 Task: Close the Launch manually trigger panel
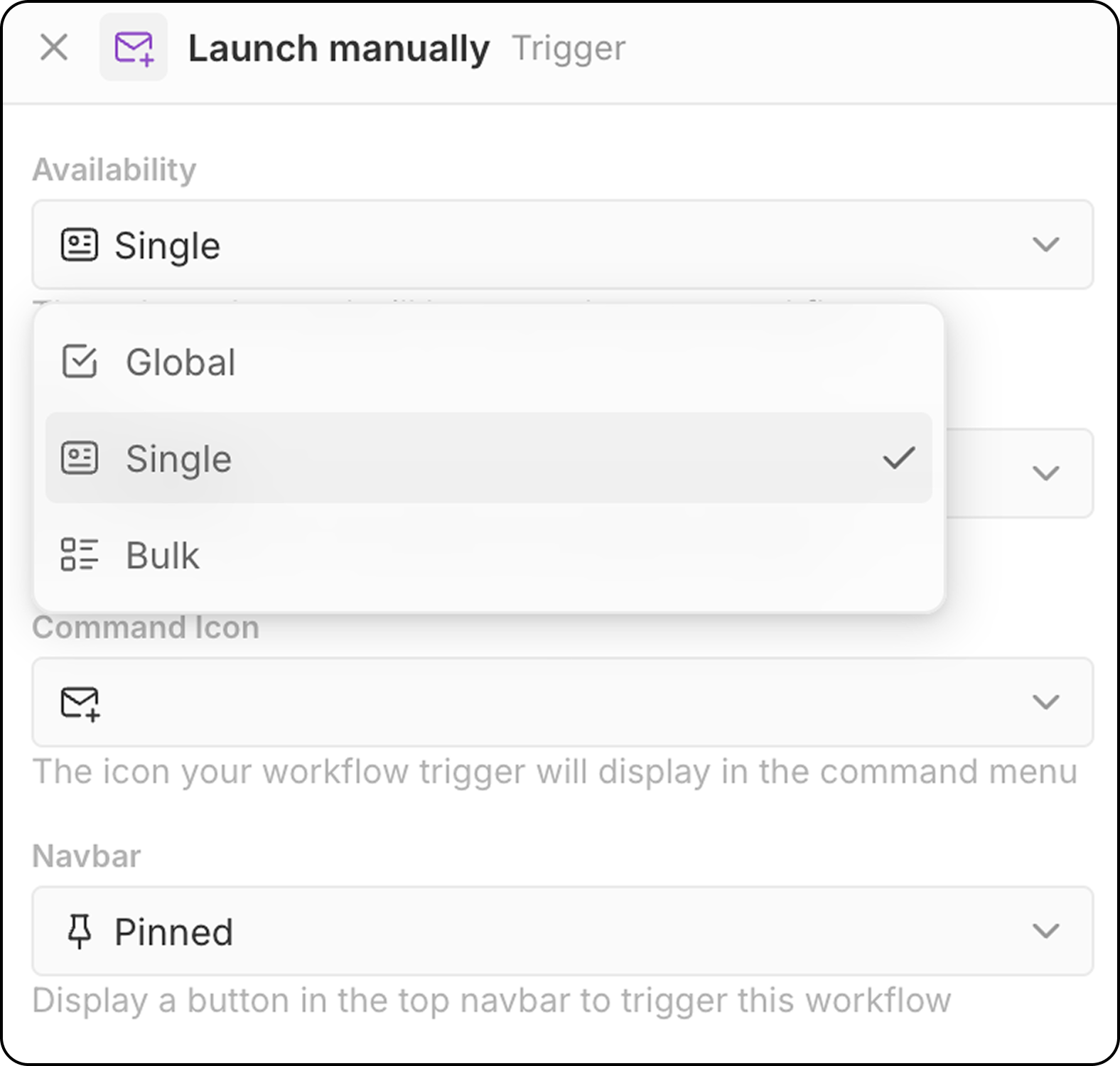tap(54, 48)
